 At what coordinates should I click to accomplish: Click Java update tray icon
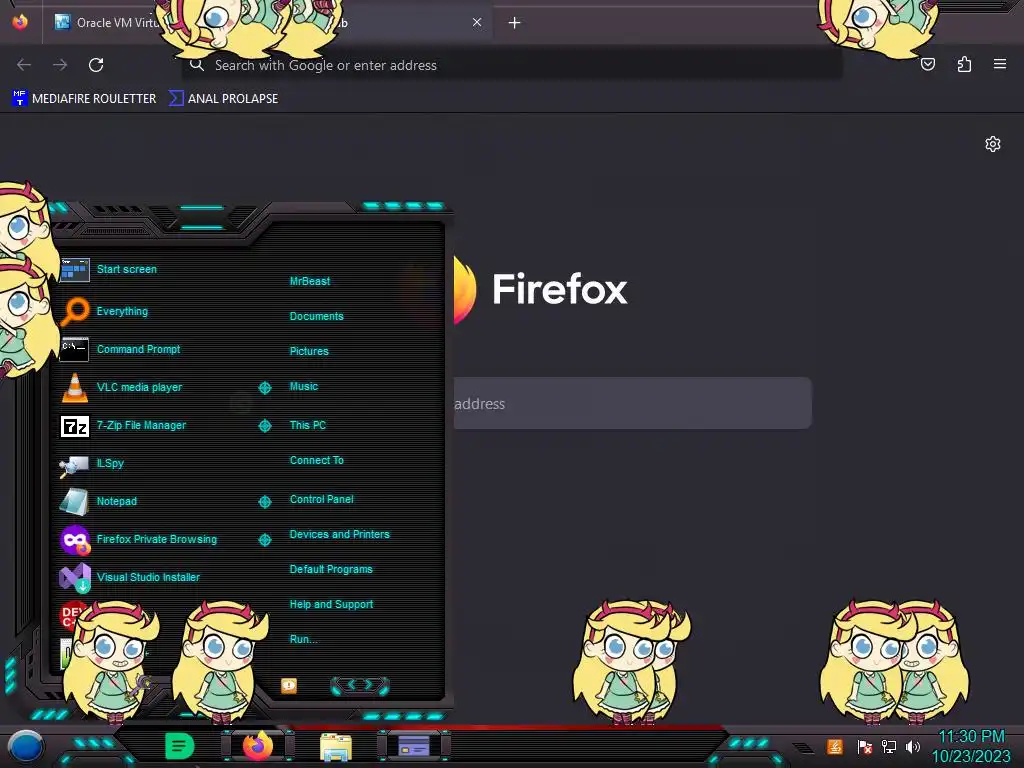tap(835, 746)
